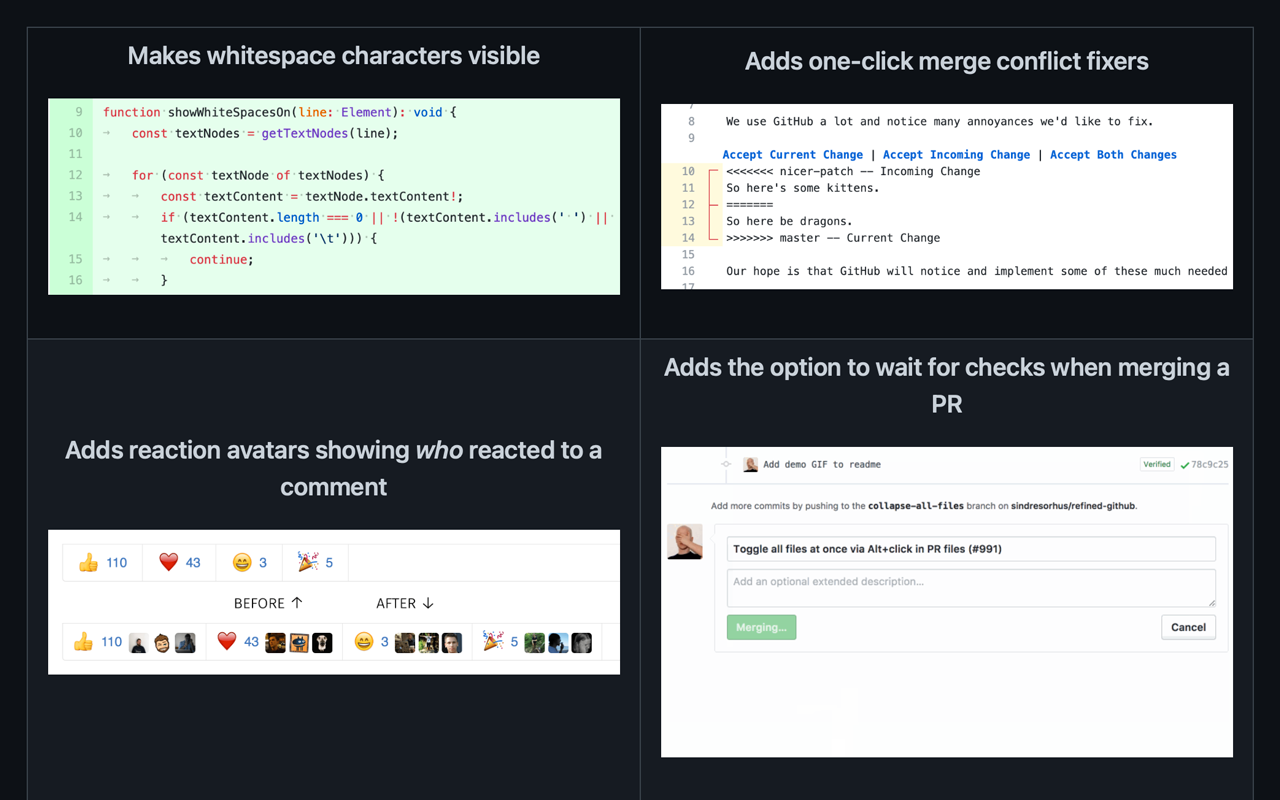This screenshot has height=800, width=1280.
Task: Click the 'Add an optional extended description' field
Action: click(970, 586)
